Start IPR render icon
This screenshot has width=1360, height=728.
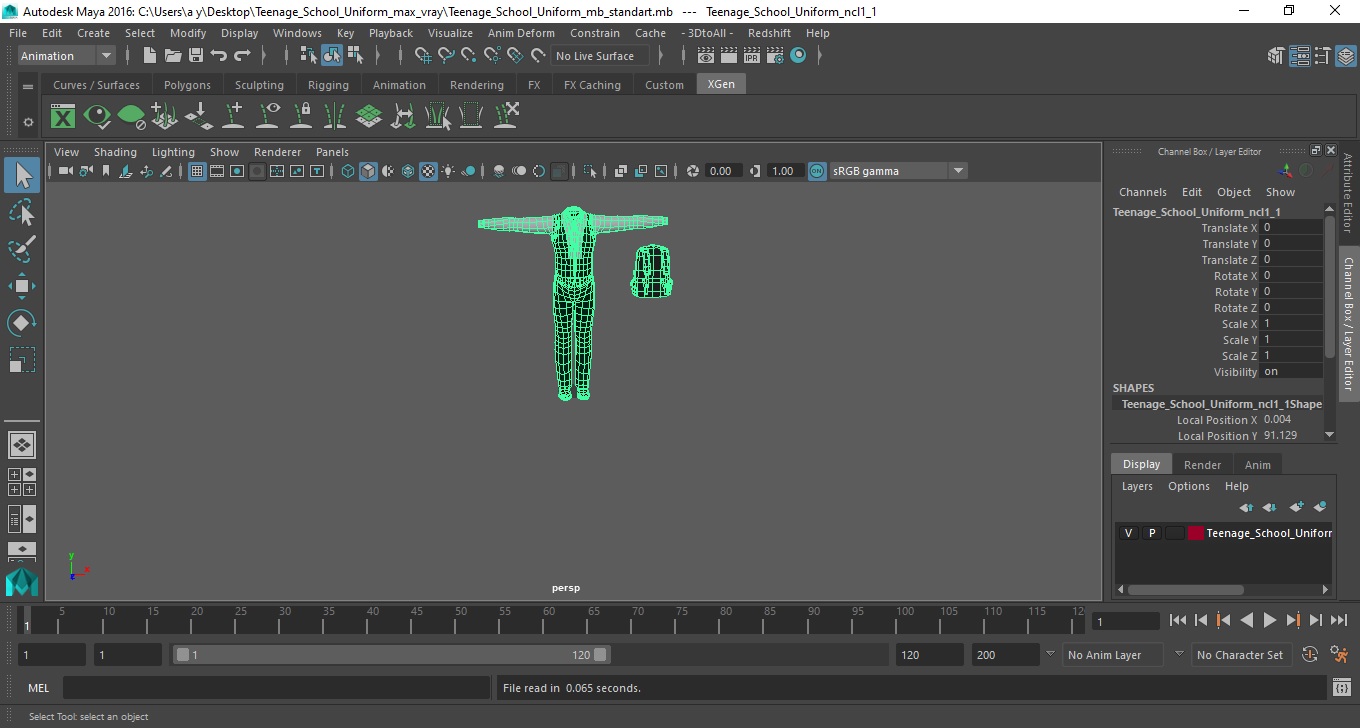coord(752,56)
